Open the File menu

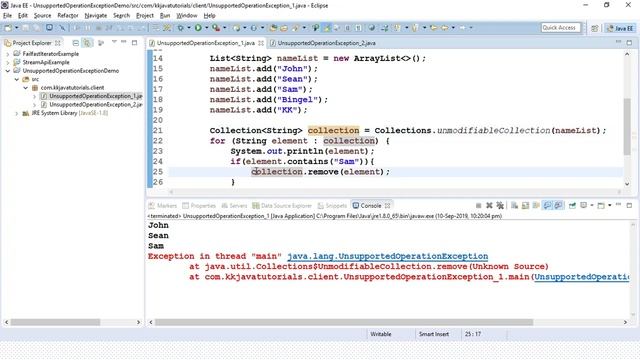(7, 16)
